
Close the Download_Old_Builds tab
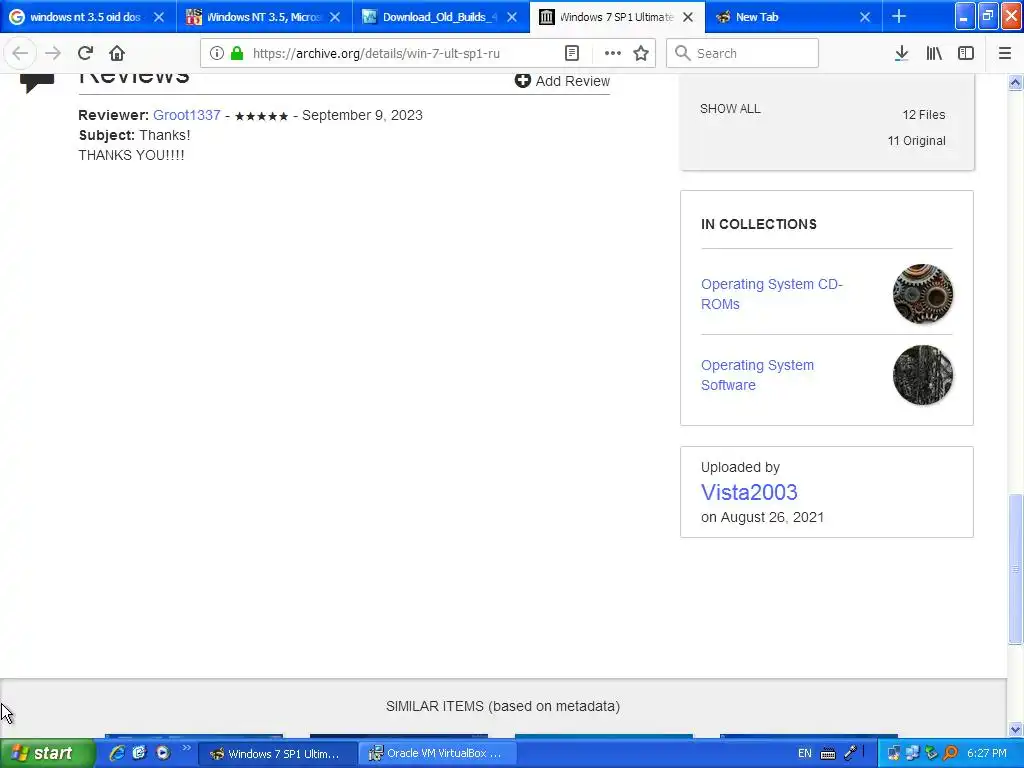(x=512, y=17)
